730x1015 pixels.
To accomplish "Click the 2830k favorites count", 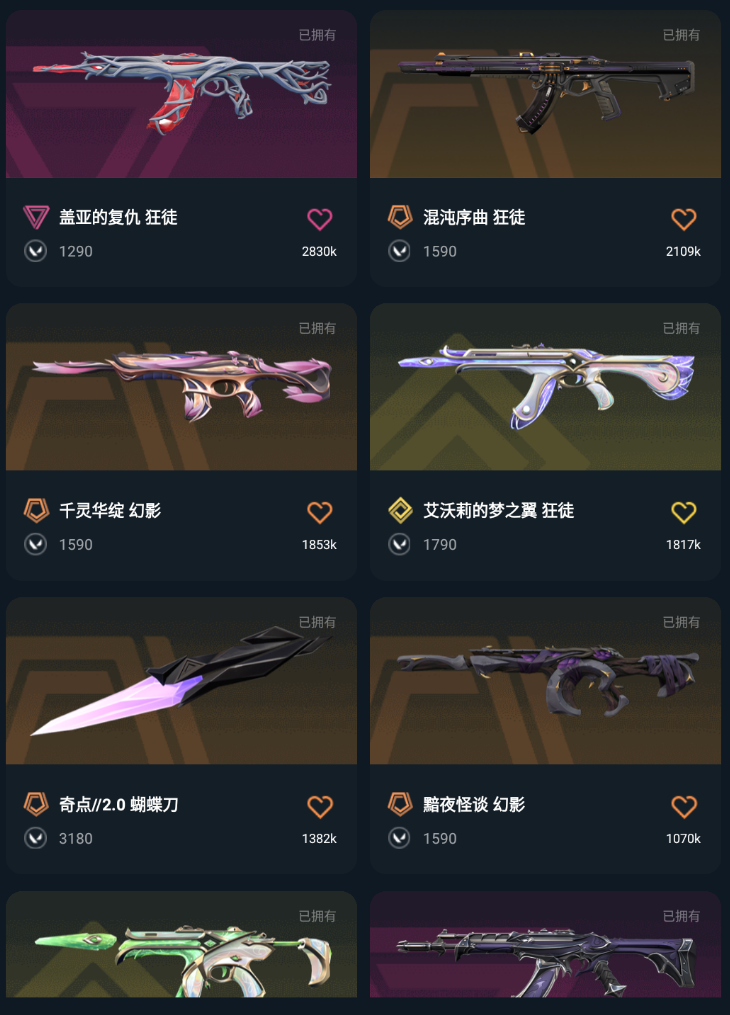I will [x=319, y=252].
